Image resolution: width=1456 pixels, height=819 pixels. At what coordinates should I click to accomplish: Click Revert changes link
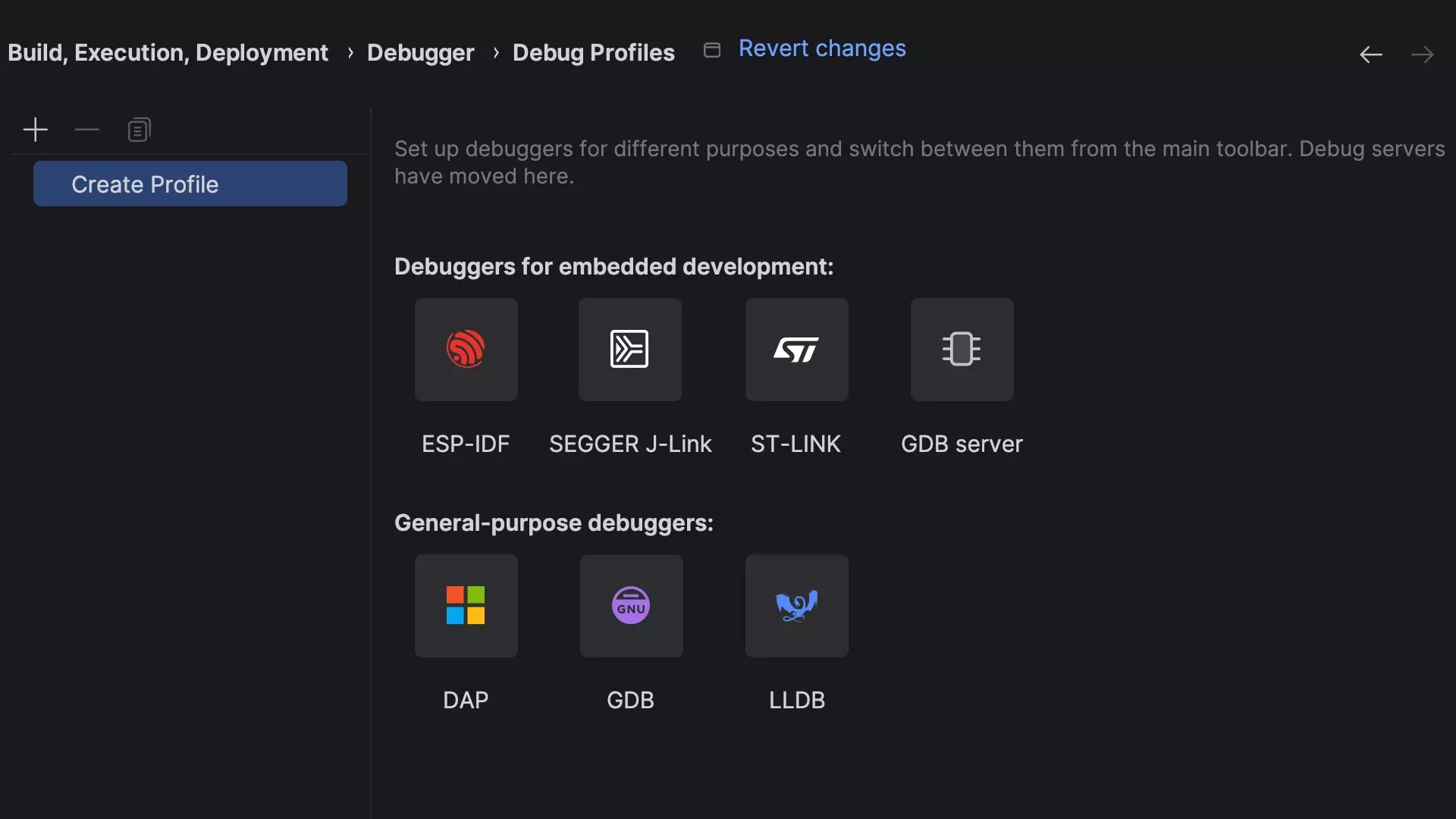pos(822,49)
